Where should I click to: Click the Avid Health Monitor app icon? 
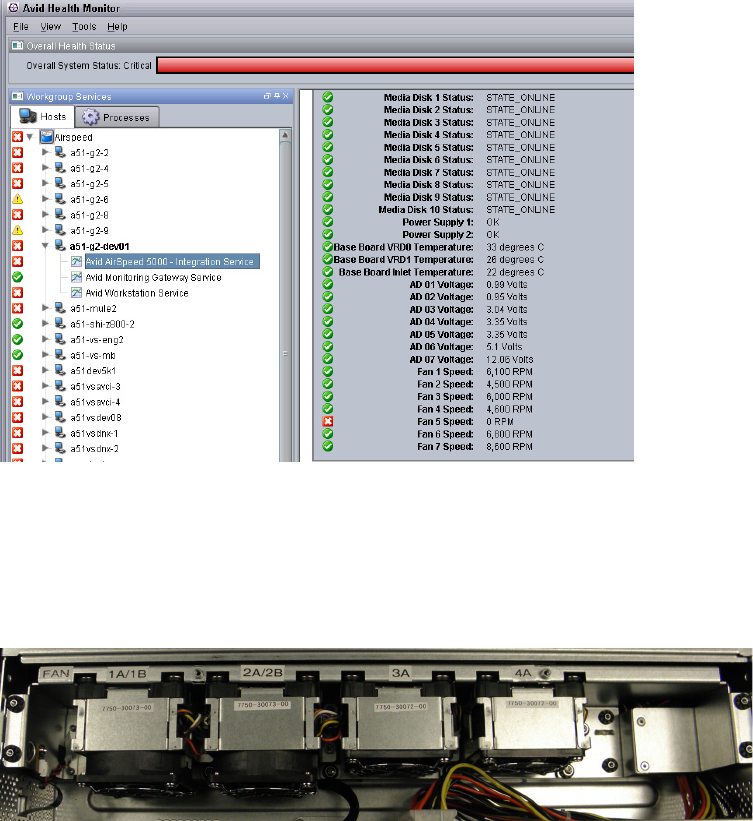pyautogui.click(x=13, y=7)
